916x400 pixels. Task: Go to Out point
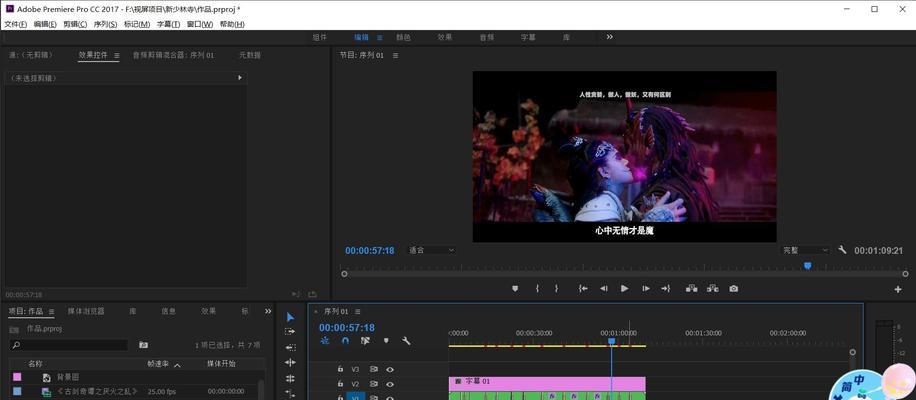(x=665, y=288)
